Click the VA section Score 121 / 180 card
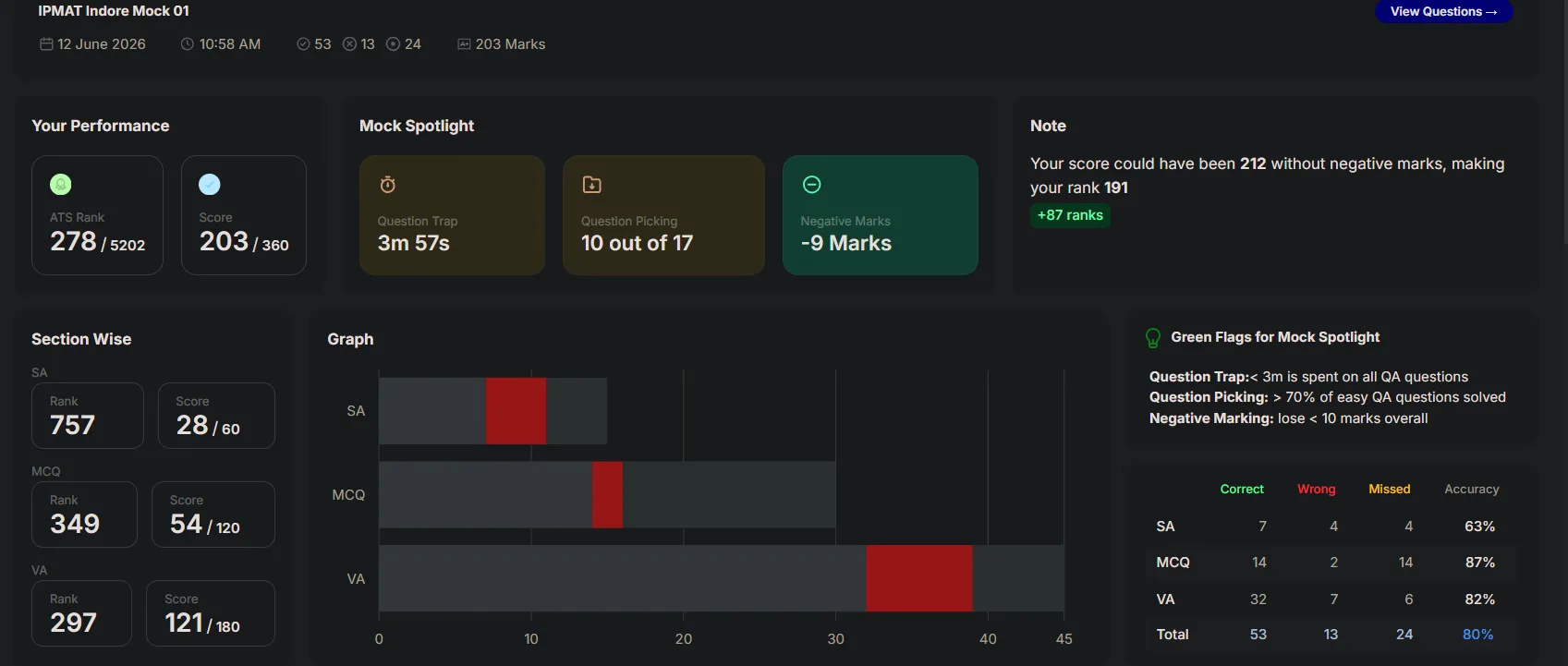The image size is (1568, 666). pos(211,613)
